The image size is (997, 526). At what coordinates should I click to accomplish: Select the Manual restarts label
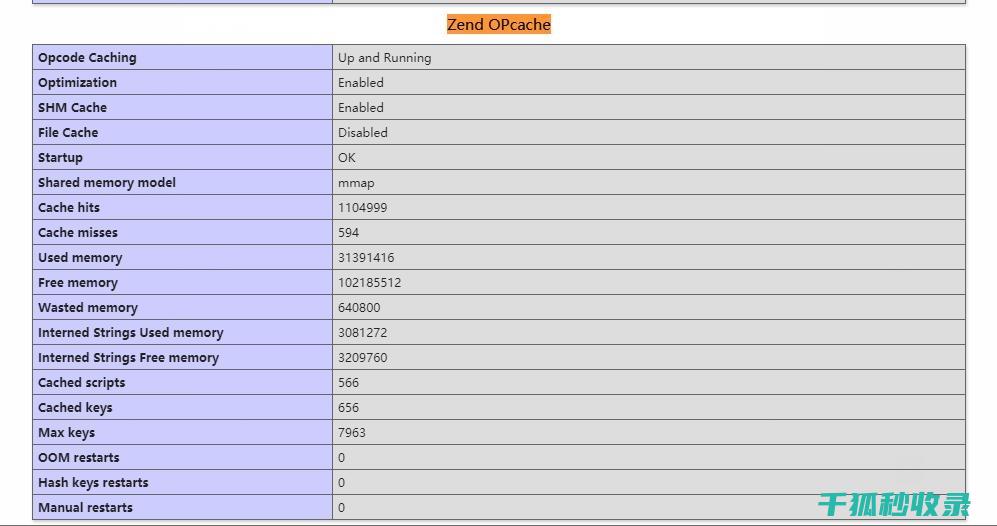click(85, 508)
